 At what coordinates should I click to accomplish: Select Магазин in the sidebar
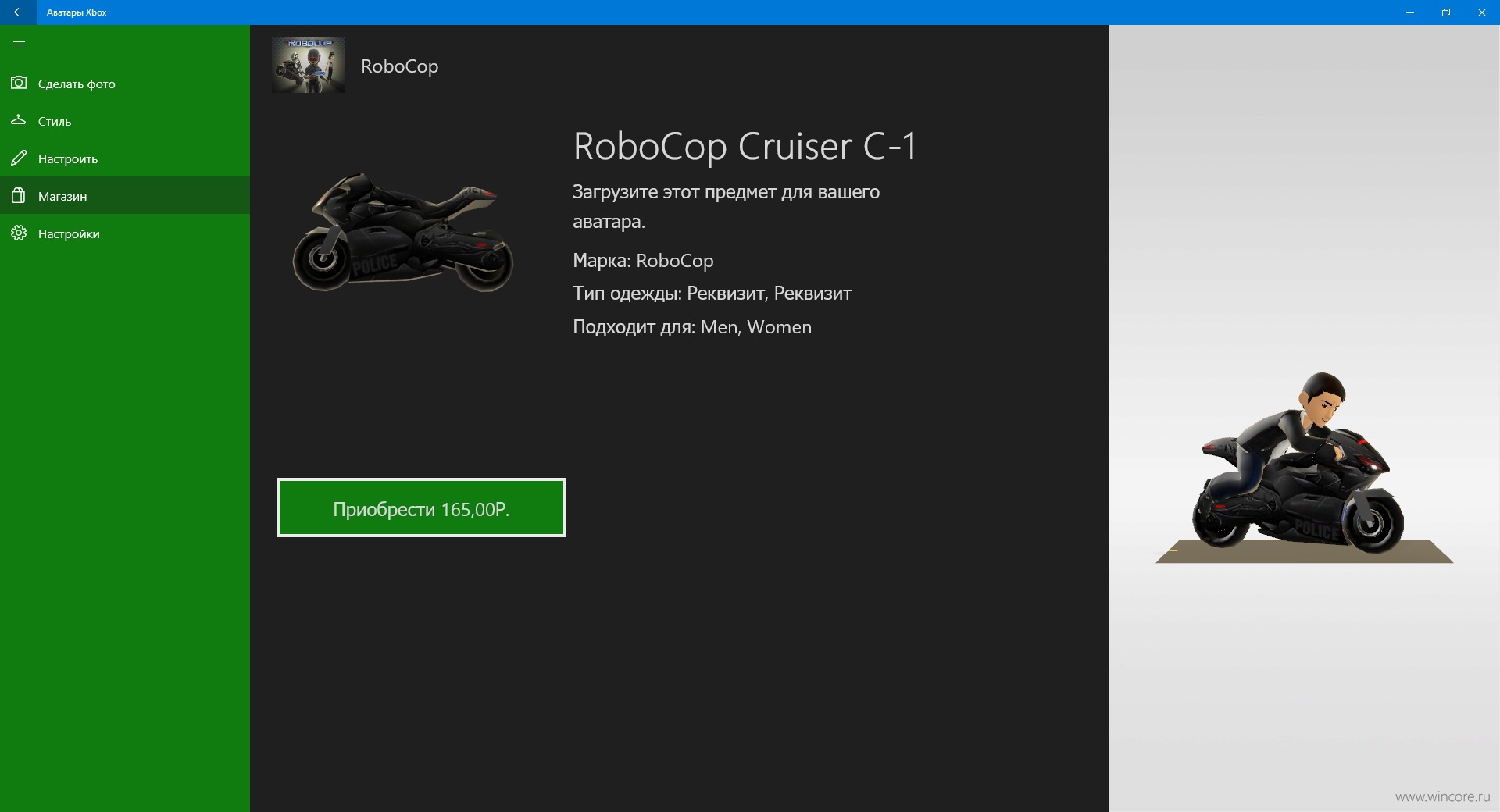[x=125, y=196]
